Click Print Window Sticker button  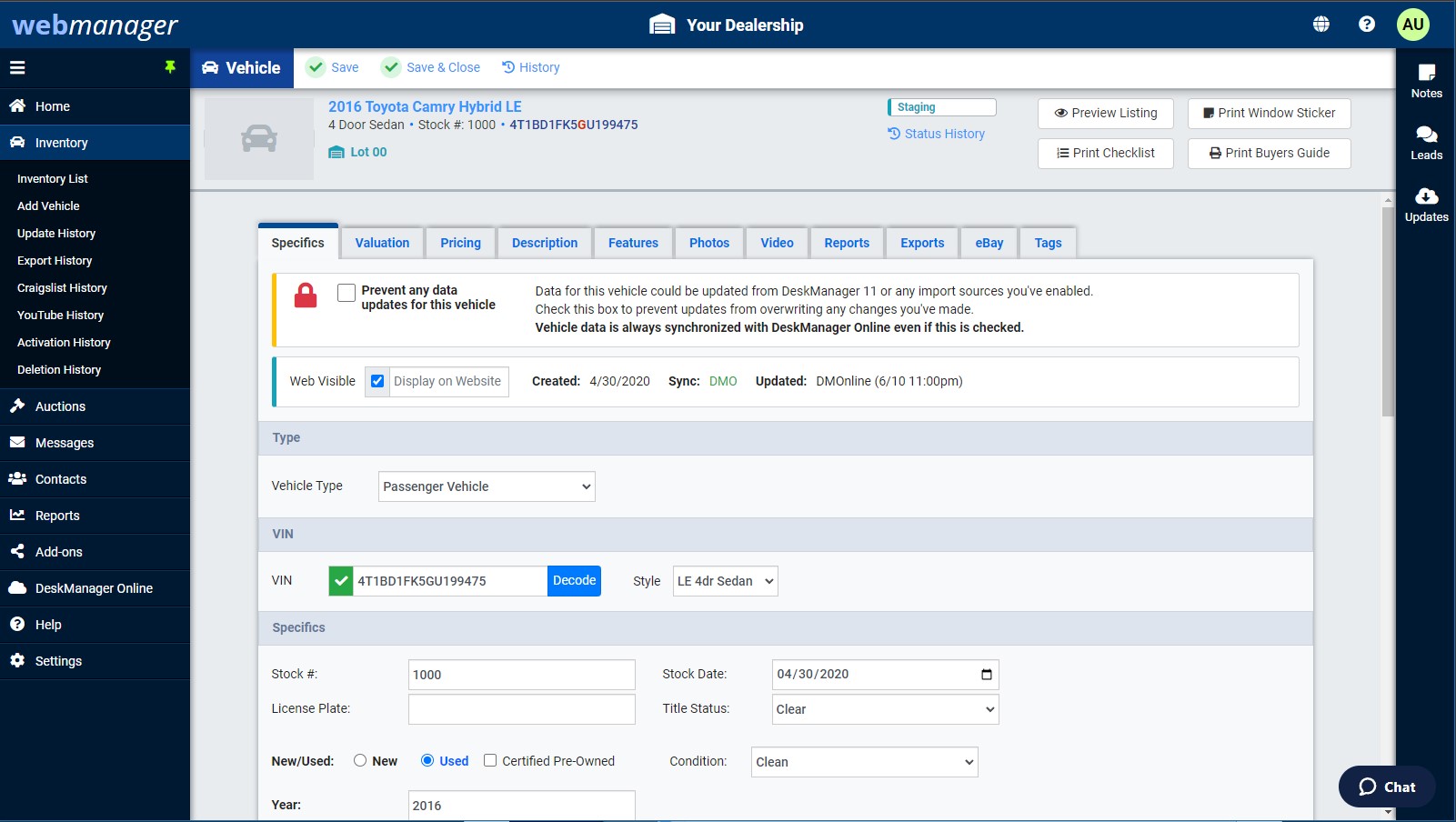(1270, 114)
